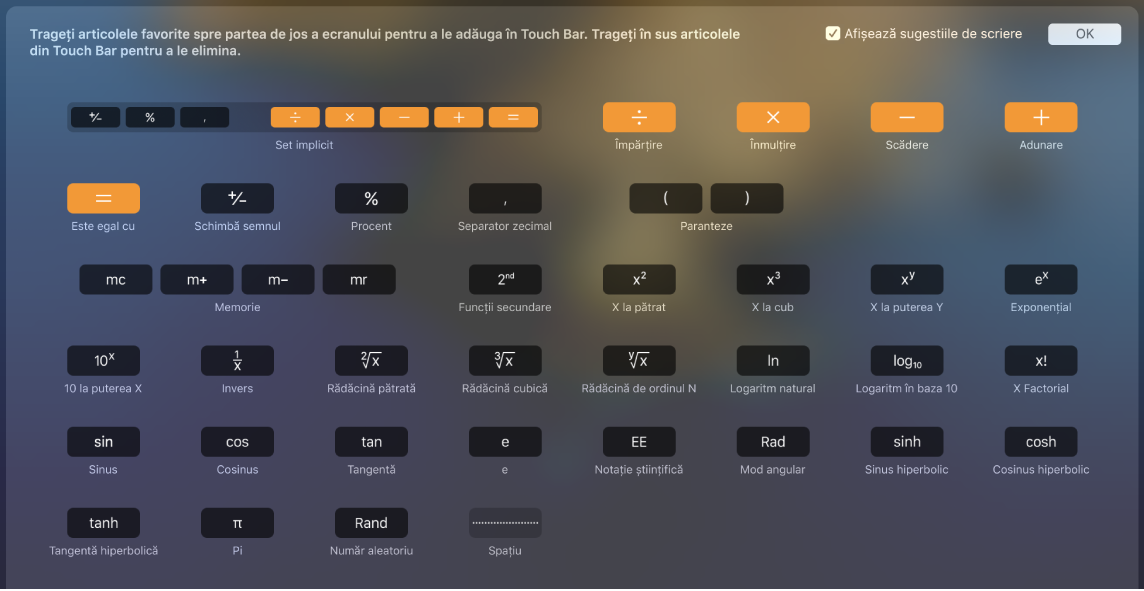The image size is (1144, 591).
Task: Select the Spațiu placeholder item
Action: click(x=505, y=522)
